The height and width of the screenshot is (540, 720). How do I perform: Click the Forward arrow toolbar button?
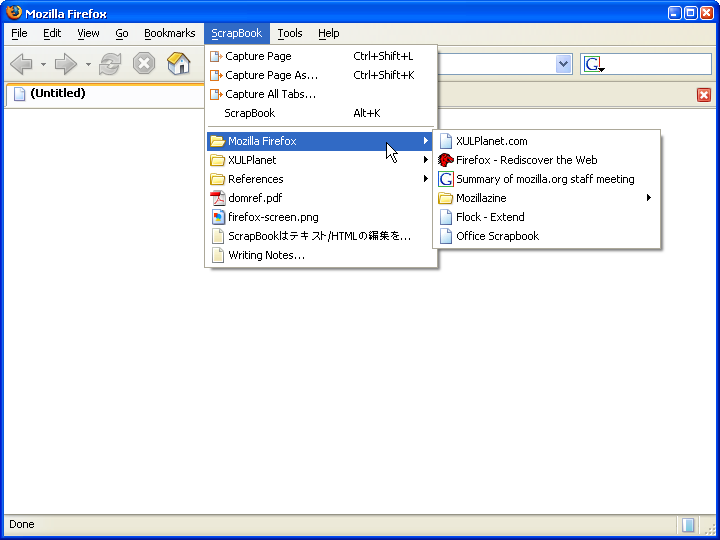(66, 64)
